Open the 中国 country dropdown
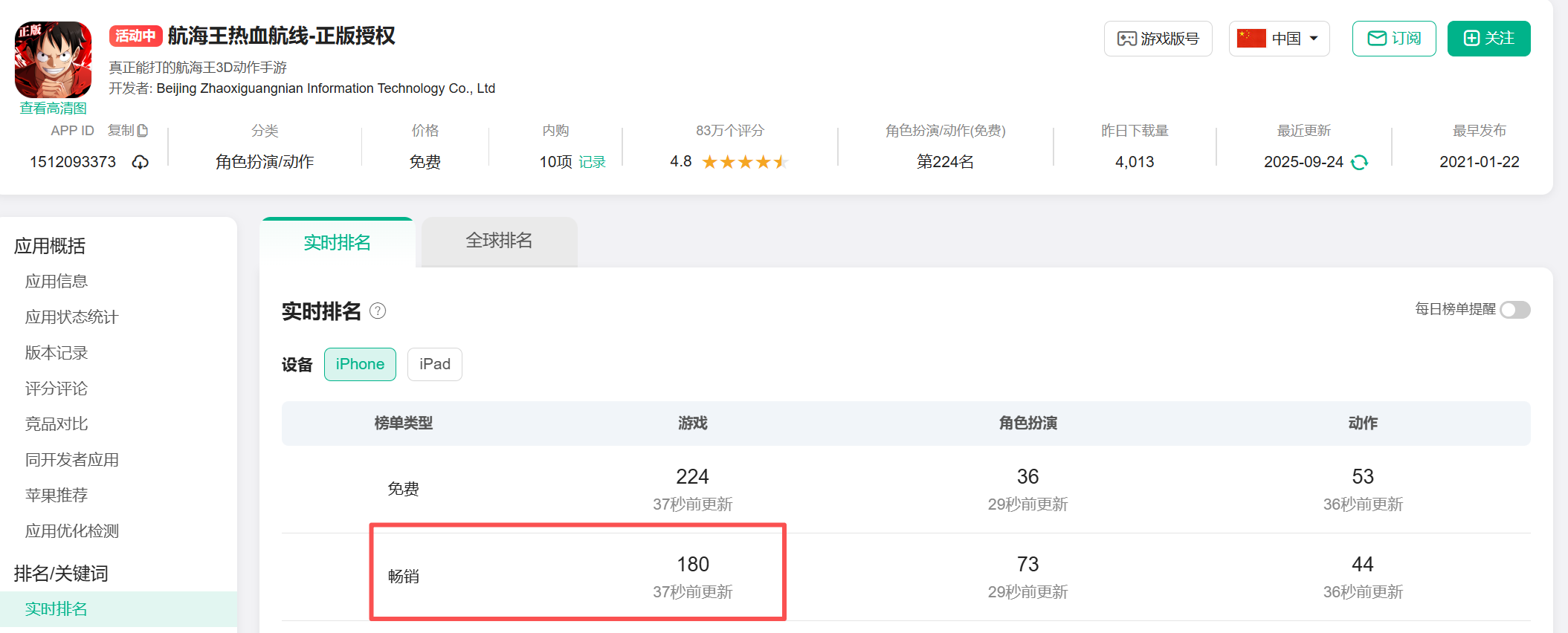 [x=1279, y=39]
